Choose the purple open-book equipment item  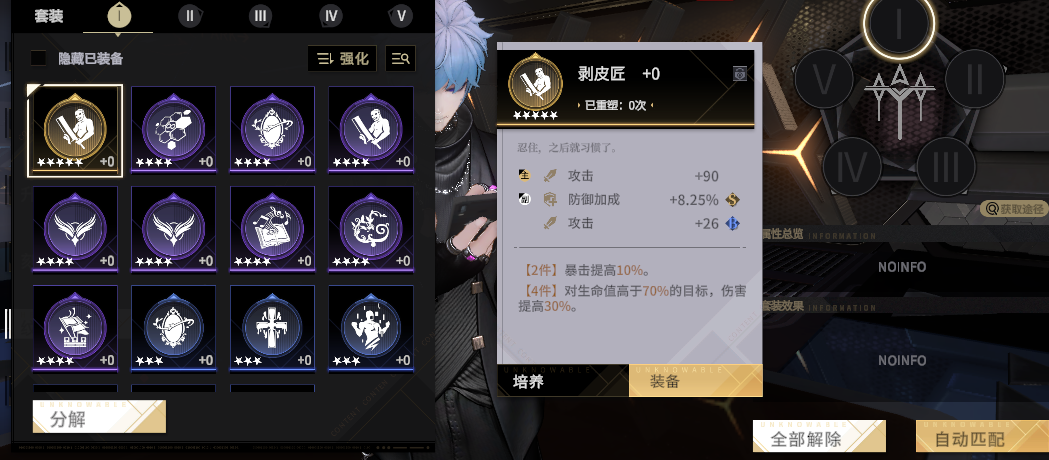272,229
